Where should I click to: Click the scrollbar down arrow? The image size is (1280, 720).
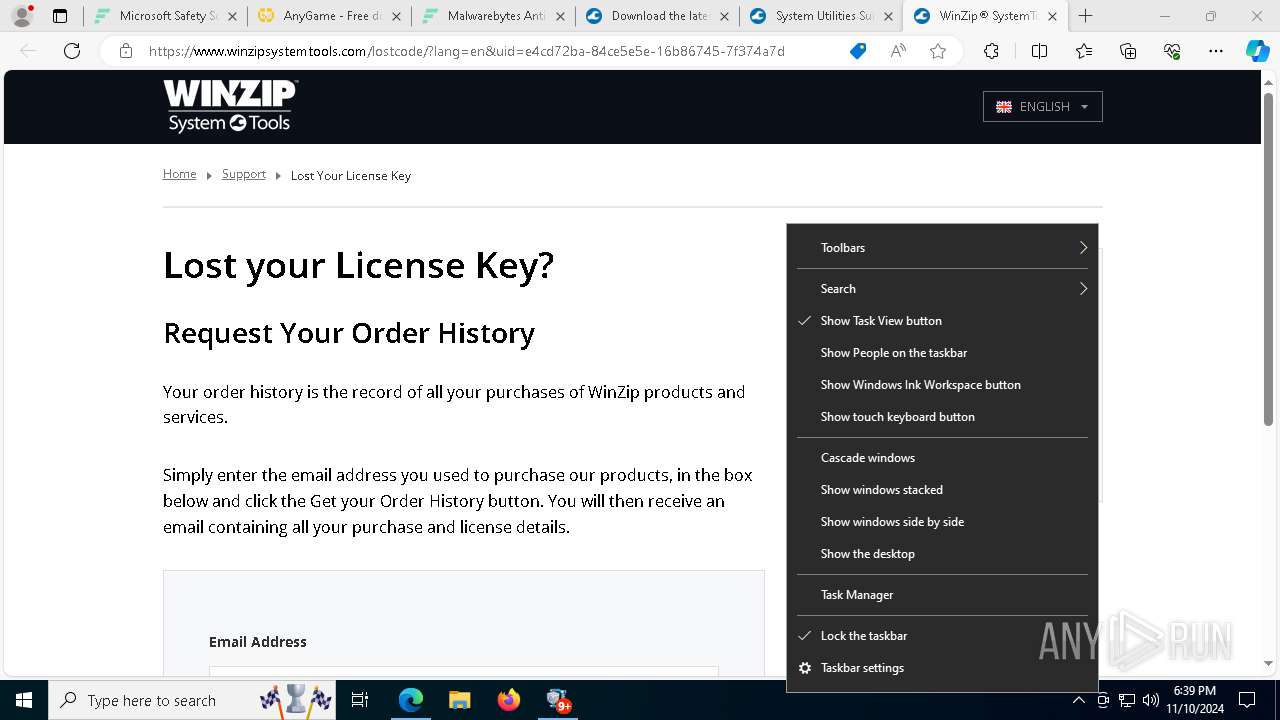click(1268, 663)
